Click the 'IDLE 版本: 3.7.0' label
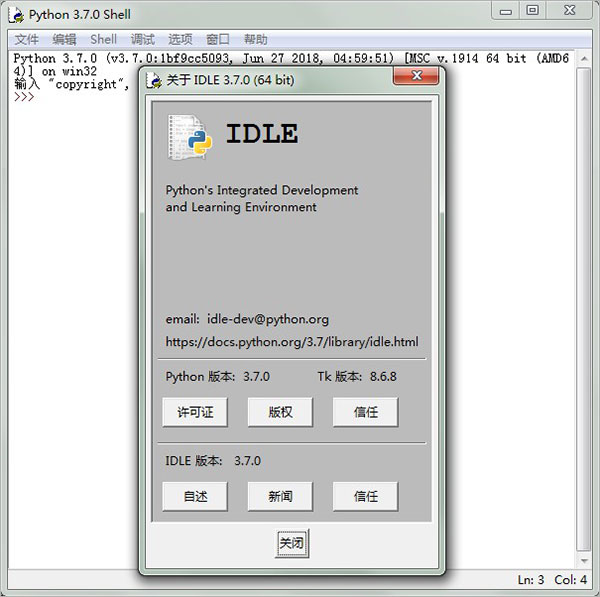Image resolution: width=600 pixels, height=597 pixels. [x=213, y=461]
